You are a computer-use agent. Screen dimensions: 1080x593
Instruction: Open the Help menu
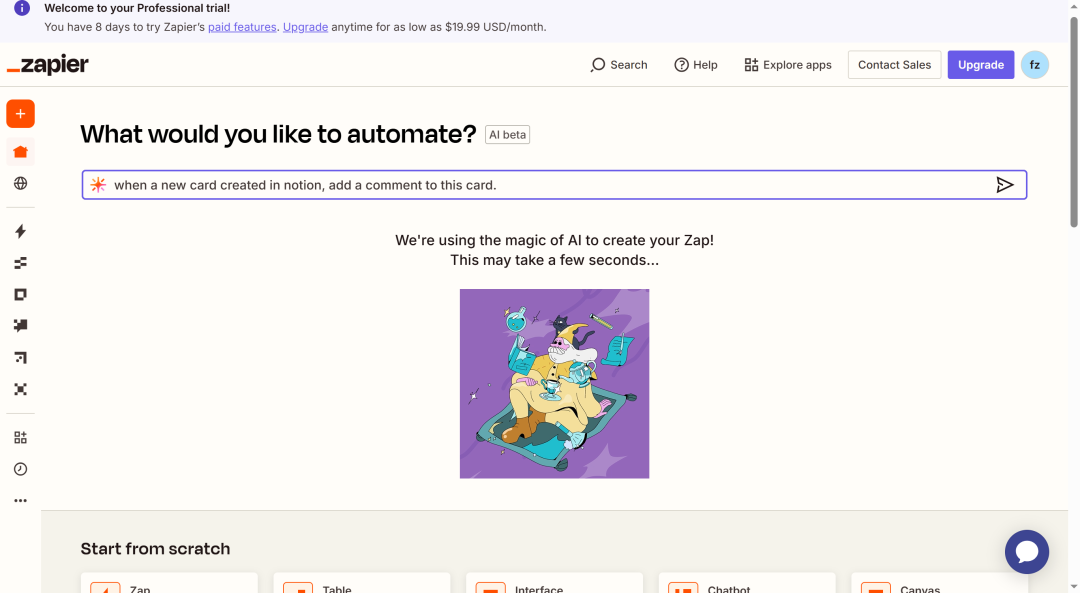click(x=696, y=65)
